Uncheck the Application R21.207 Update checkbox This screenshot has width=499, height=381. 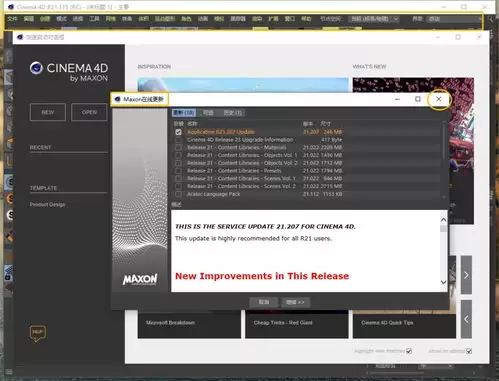pyautogui.click(x=178, y=132)
